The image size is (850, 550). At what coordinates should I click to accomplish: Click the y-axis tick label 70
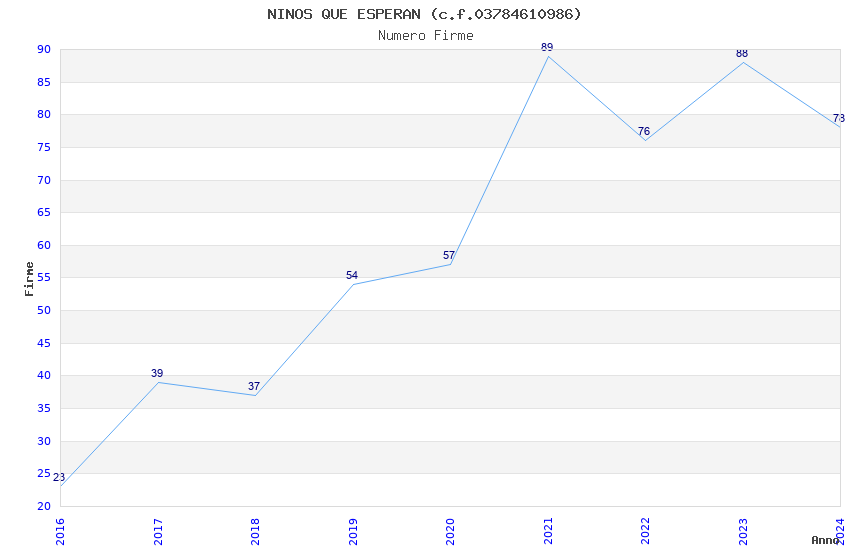point(44,180)
